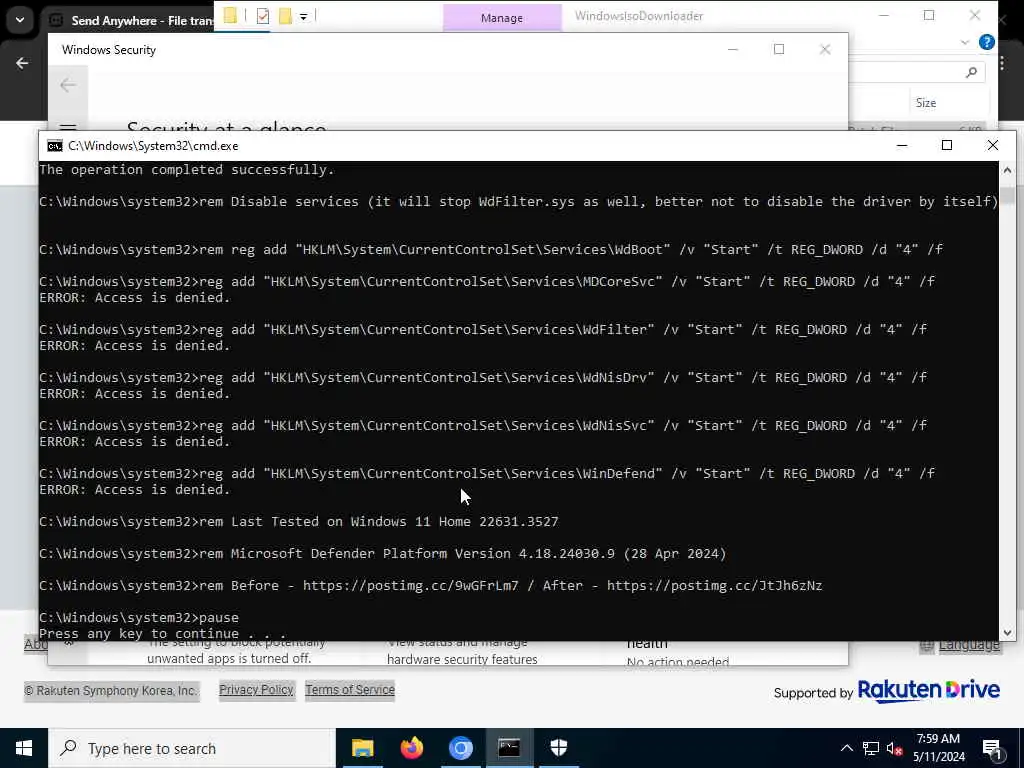Image resolution: width=1024 pixels, height=768 pixels.
Task: Click the Rakuten Symphony Korea copyright text
Action: (x=110, y=691)
